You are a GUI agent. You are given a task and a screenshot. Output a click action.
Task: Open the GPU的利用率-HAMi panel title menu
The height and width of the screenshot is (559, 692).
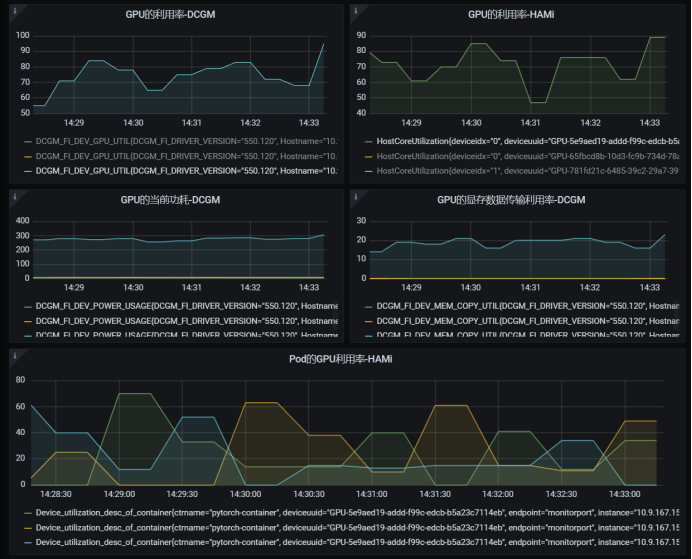pyautogui.click(x=512, y=15)
